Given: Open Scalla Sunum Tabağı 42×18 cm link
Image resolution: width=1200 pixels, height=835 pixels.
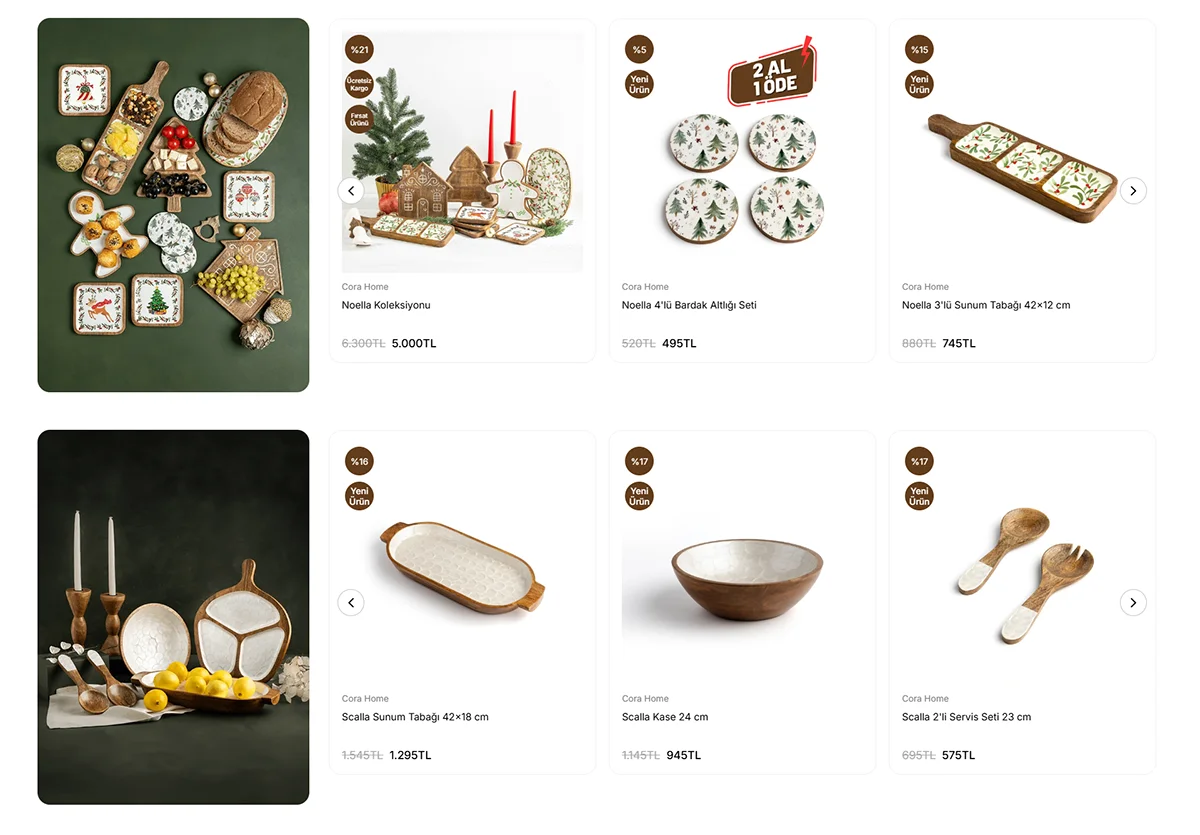Looking at the screenshot, I should click(x=415, y=717).
